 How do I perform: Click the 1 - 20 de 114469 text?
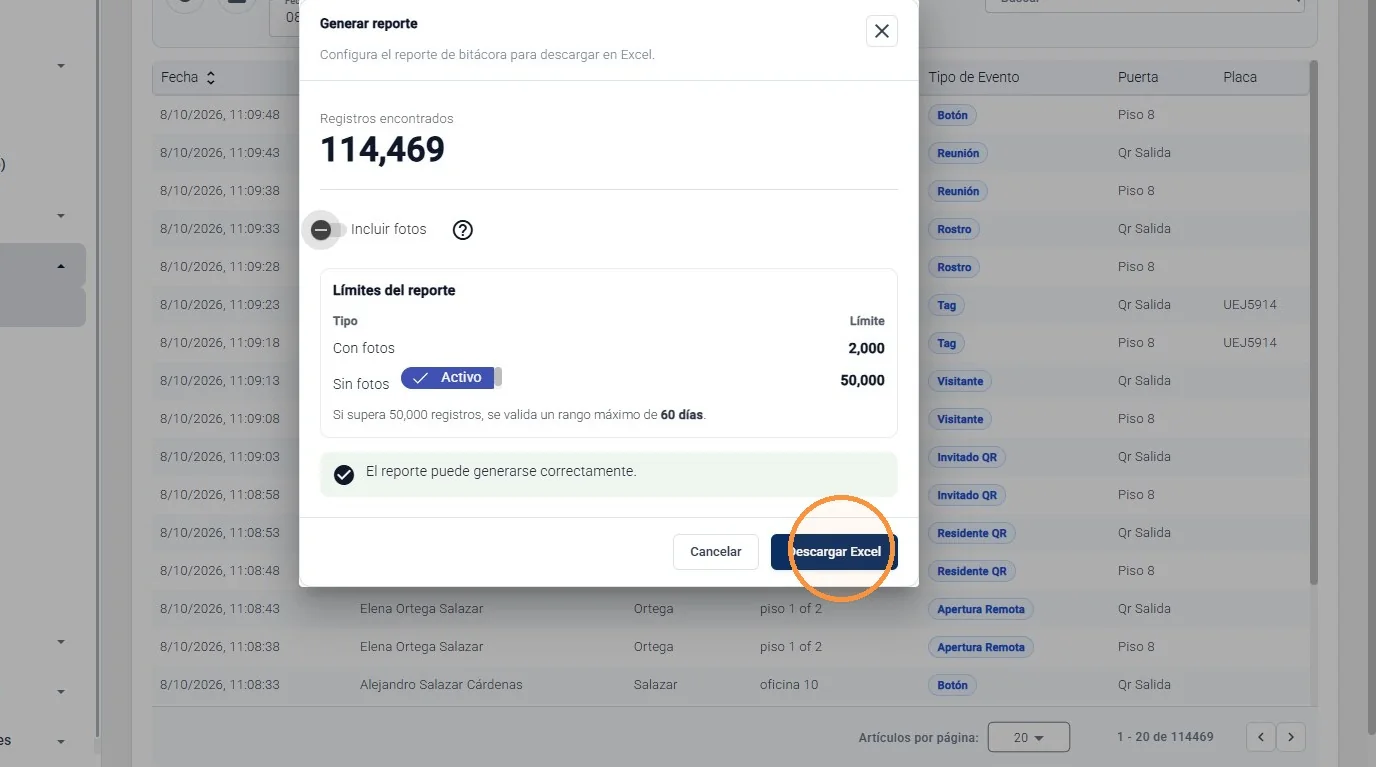[x=1165, y=737]
